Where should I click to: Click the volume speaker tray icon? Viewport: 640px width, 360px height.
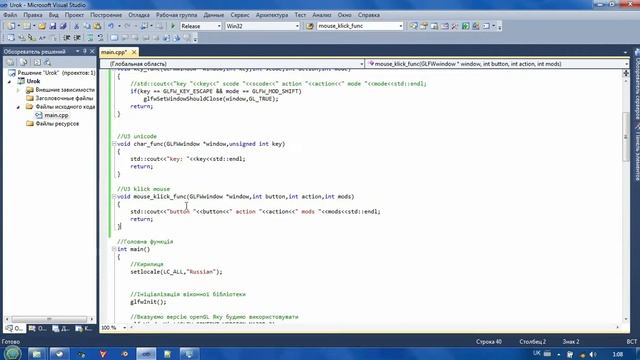[x=593, y=354]
